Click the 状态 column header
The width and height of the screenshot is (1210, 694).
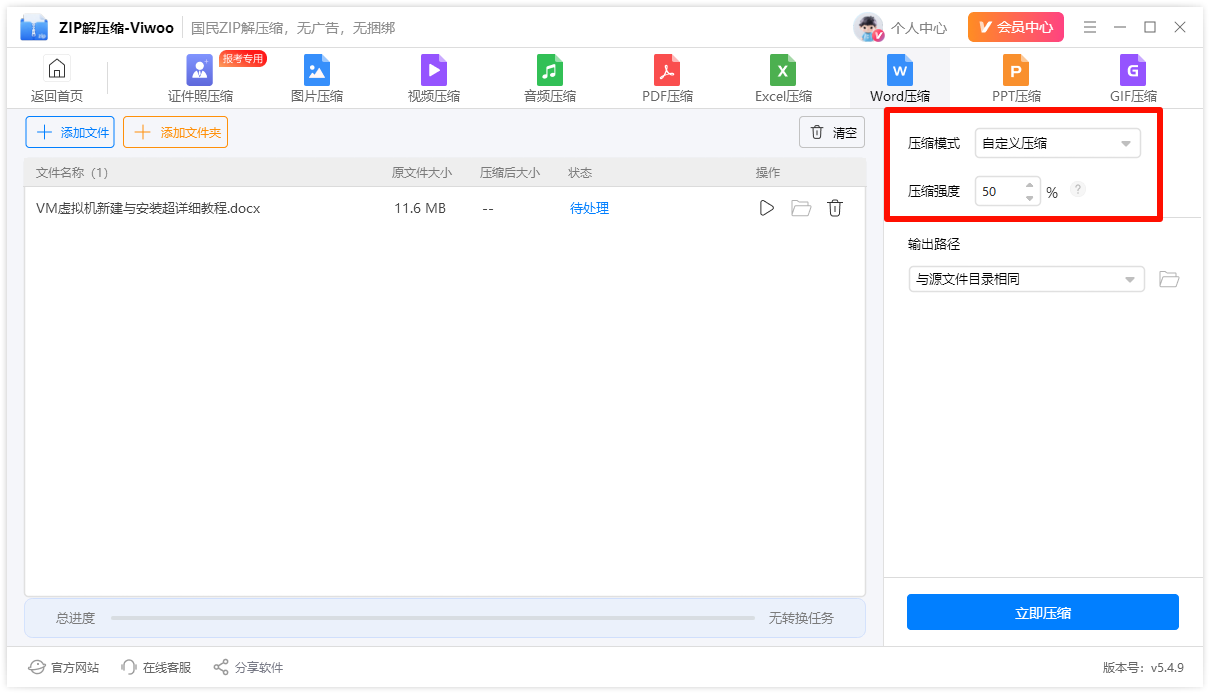pos(580,172)
